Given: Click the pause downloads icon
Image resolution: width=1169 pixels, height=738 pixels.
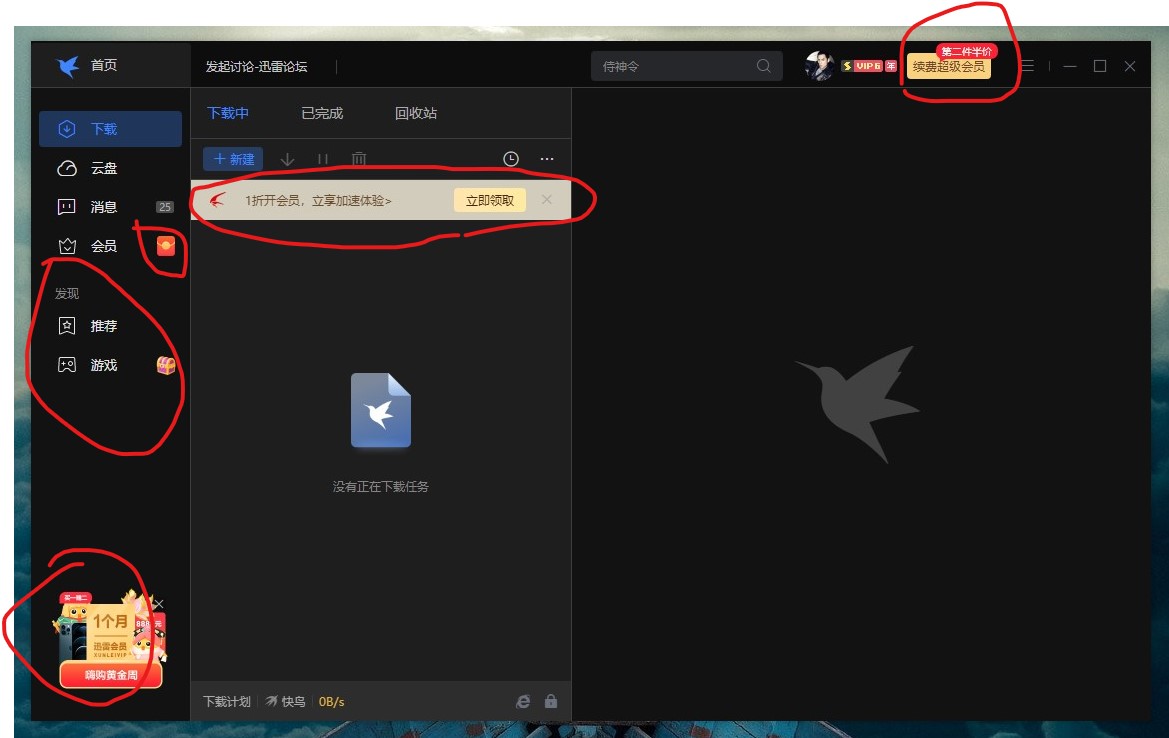Looking at the screenshot, I should pos(323,159).
